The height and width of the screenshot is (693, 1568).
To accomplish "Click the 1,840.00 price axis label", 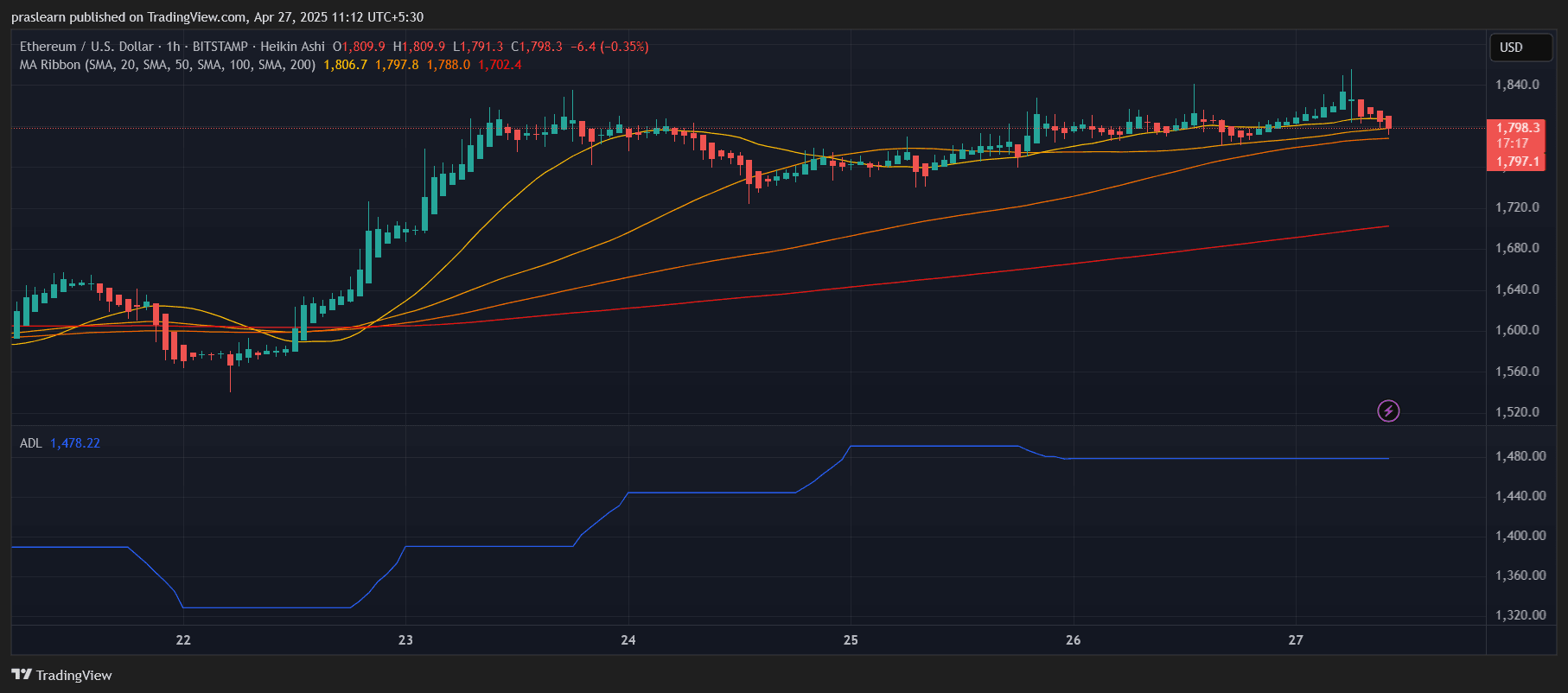I will coord(1517,85).
